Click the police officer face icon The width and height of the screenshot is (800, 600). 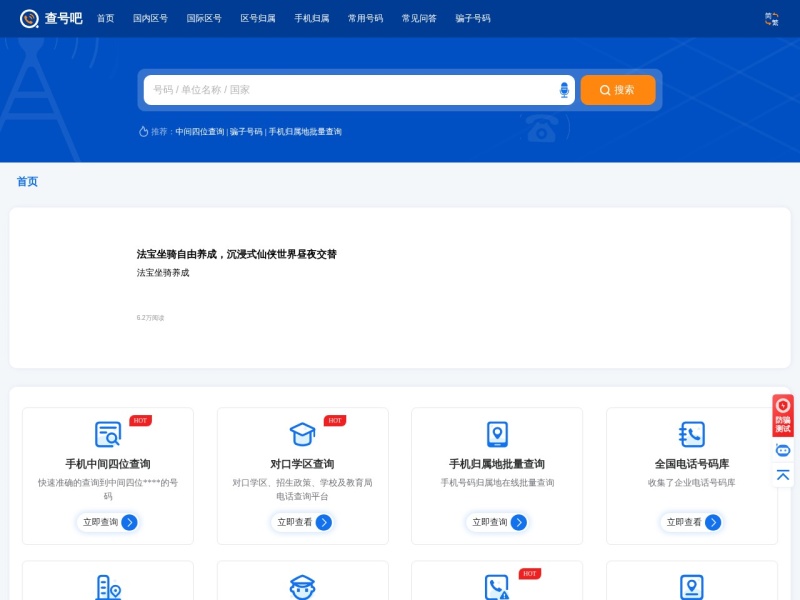(x=303, y=587)
